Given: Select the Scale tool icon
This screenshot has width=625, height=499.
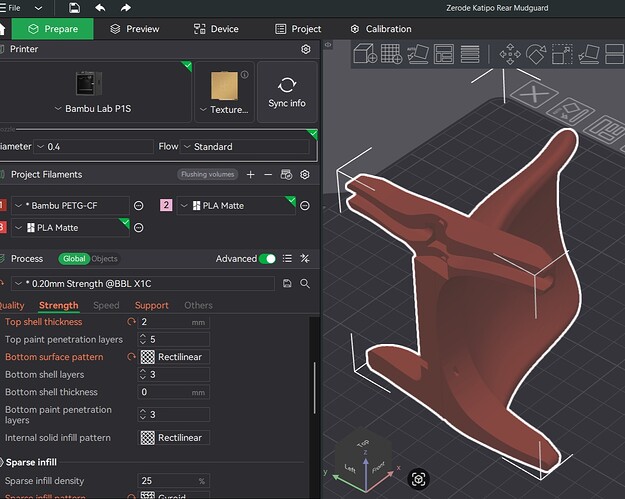Looking at the screenshot, I should [562, 53].
